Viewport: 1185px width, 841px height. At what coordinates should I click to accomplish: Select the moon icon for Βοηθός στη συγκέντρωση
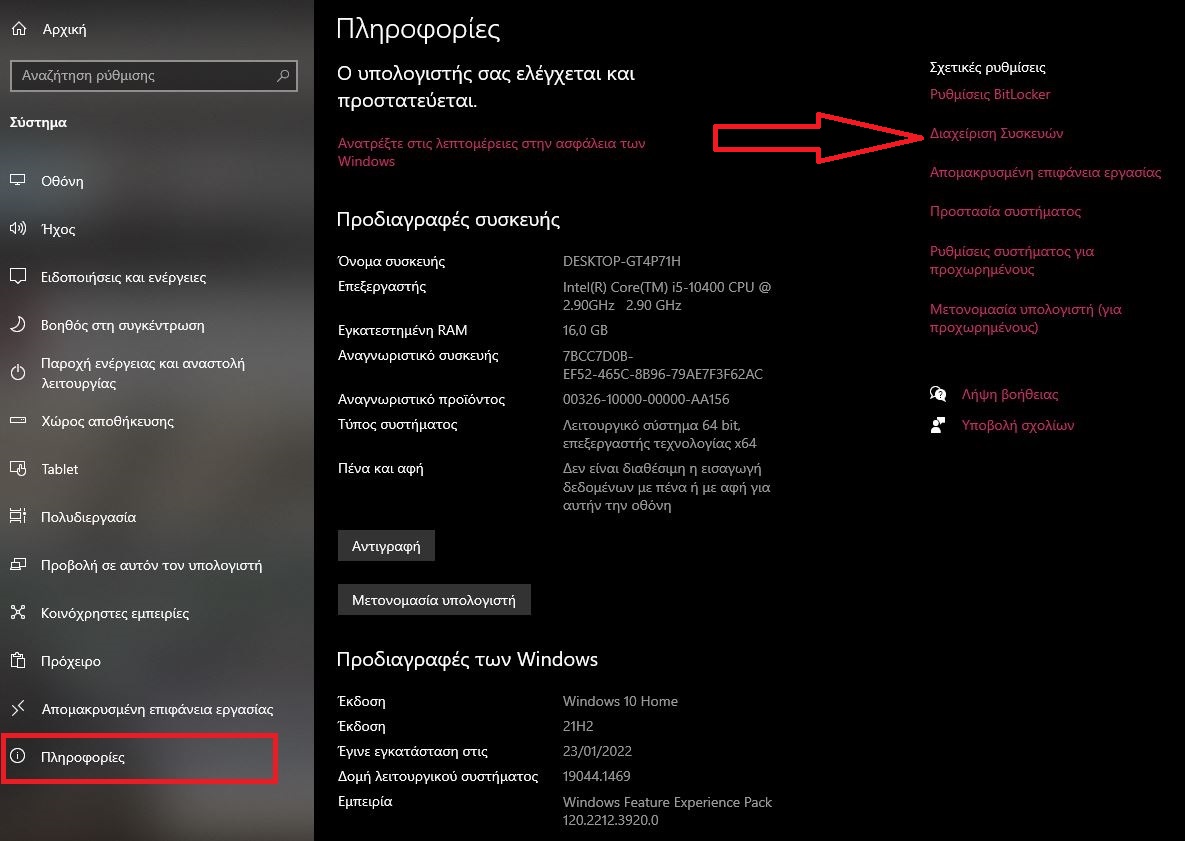click(18, 325)
